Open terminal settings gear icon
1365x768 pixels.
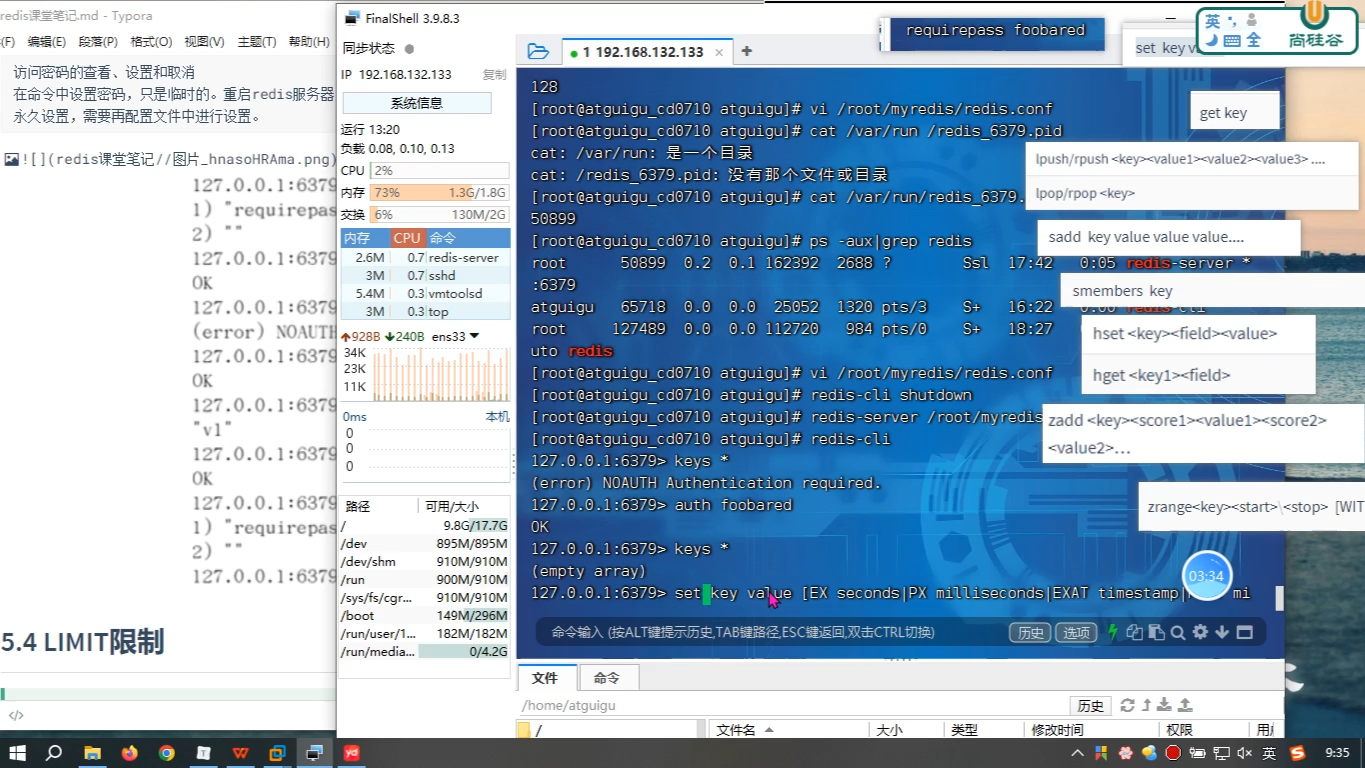(x=1200, y=632)
